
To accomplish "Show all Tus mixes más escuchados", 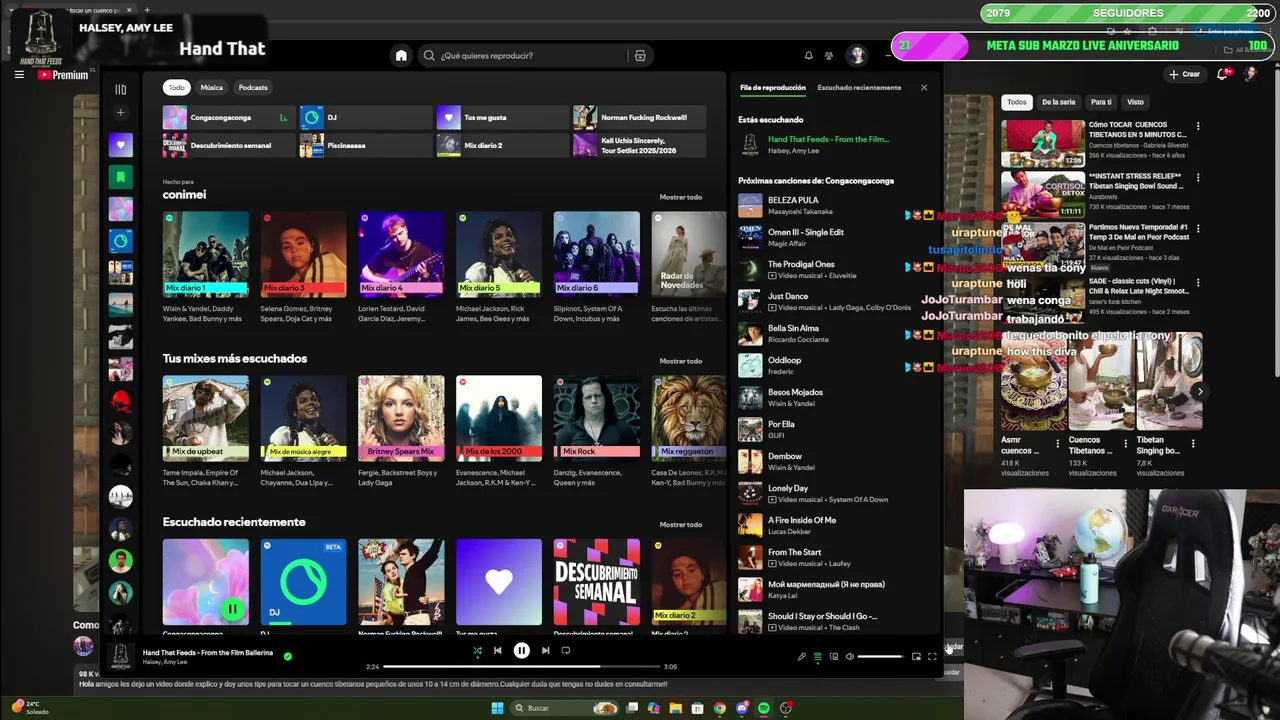I will 680,361.
